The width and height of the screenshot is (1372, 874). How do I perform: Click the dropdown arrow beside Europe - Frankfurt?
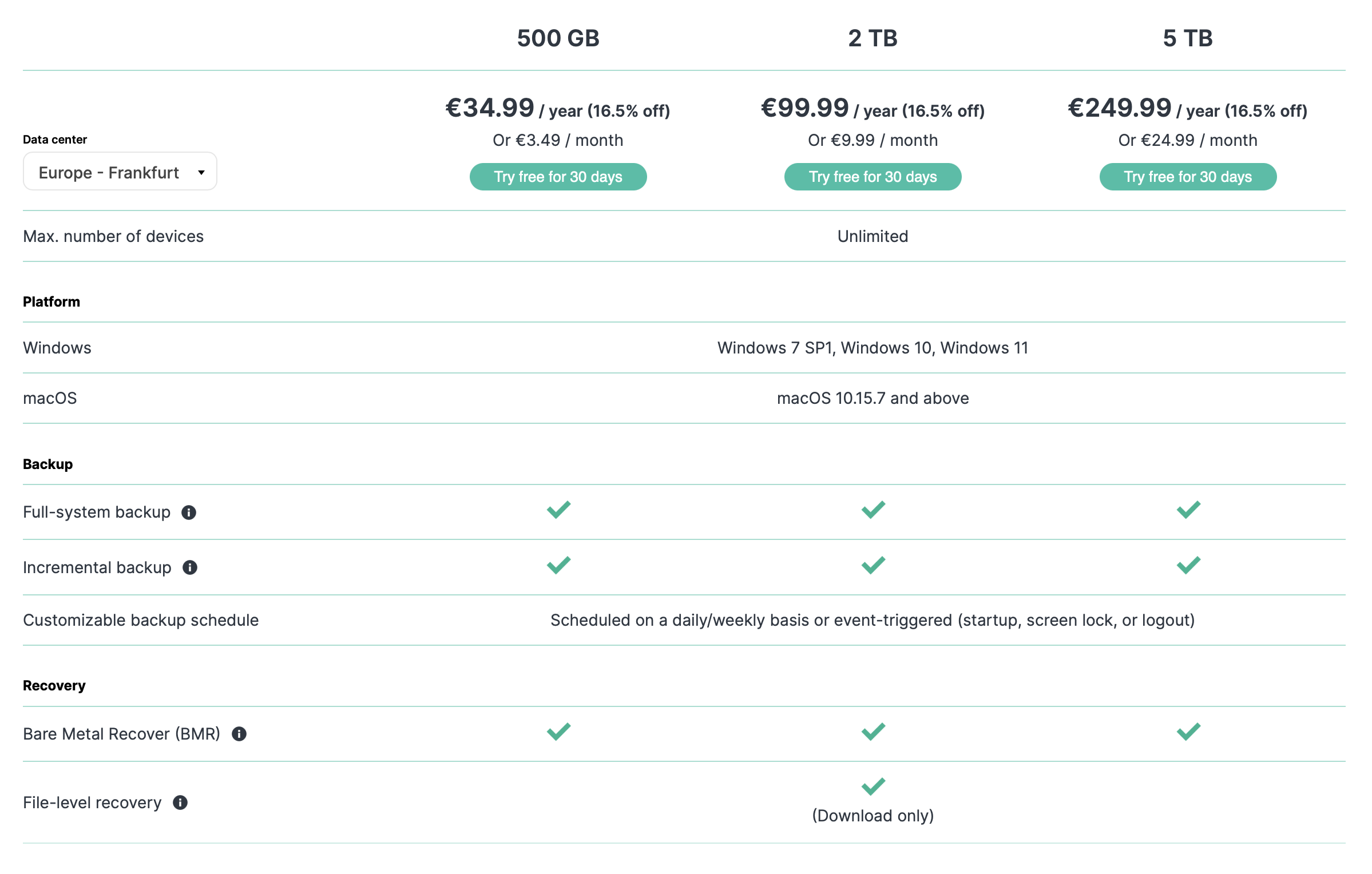(201, 173)
